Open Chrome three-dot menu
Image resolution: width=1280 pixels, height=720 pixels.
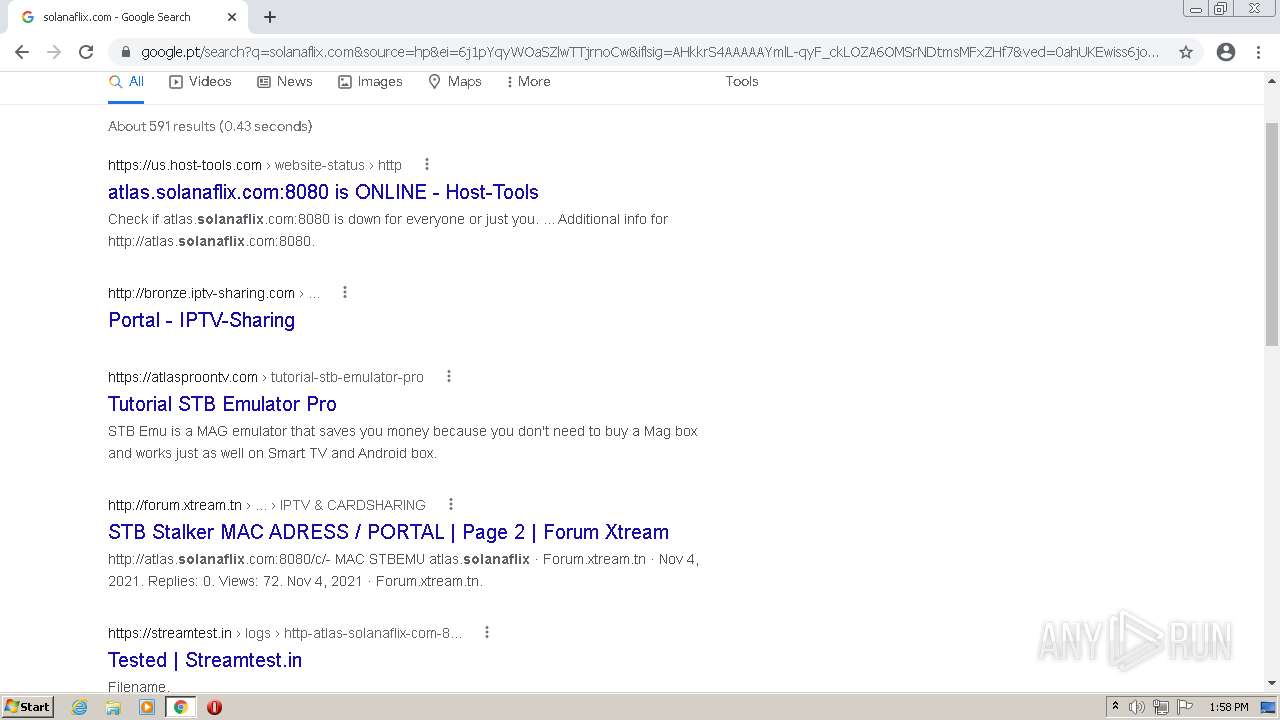[x=1258, y=52]
